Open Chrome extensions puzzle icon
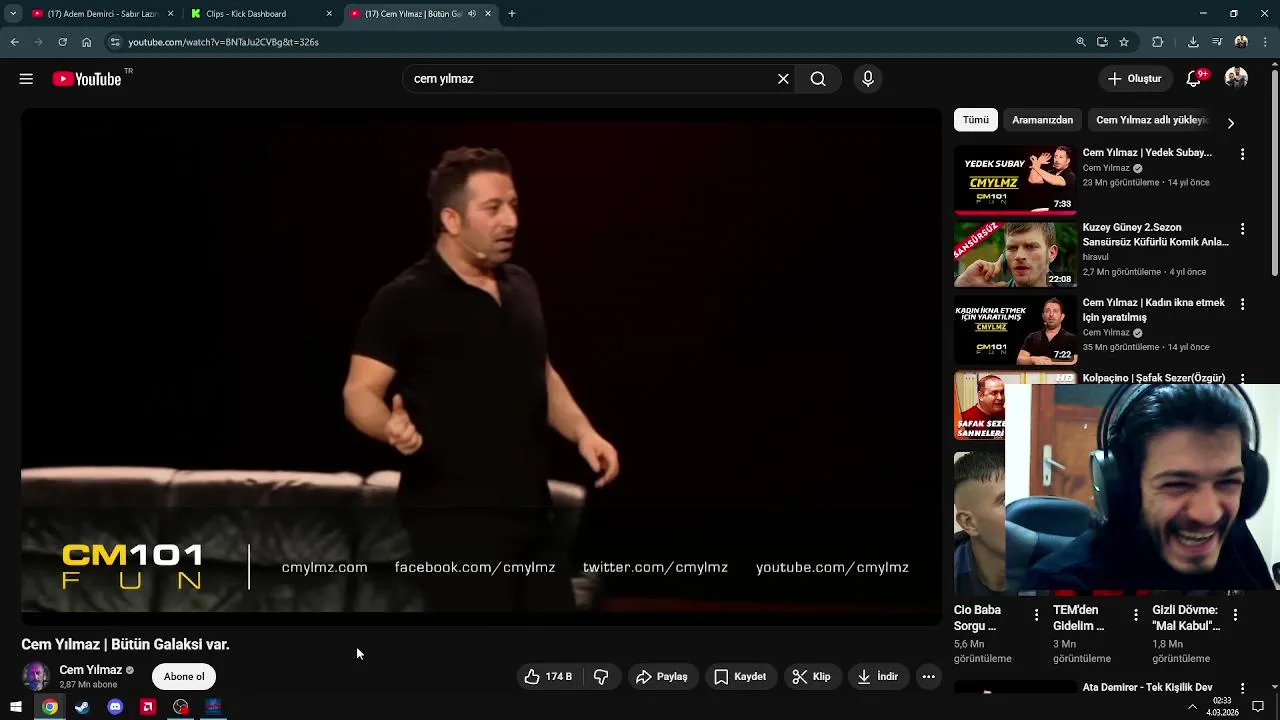 point(1158,42)
